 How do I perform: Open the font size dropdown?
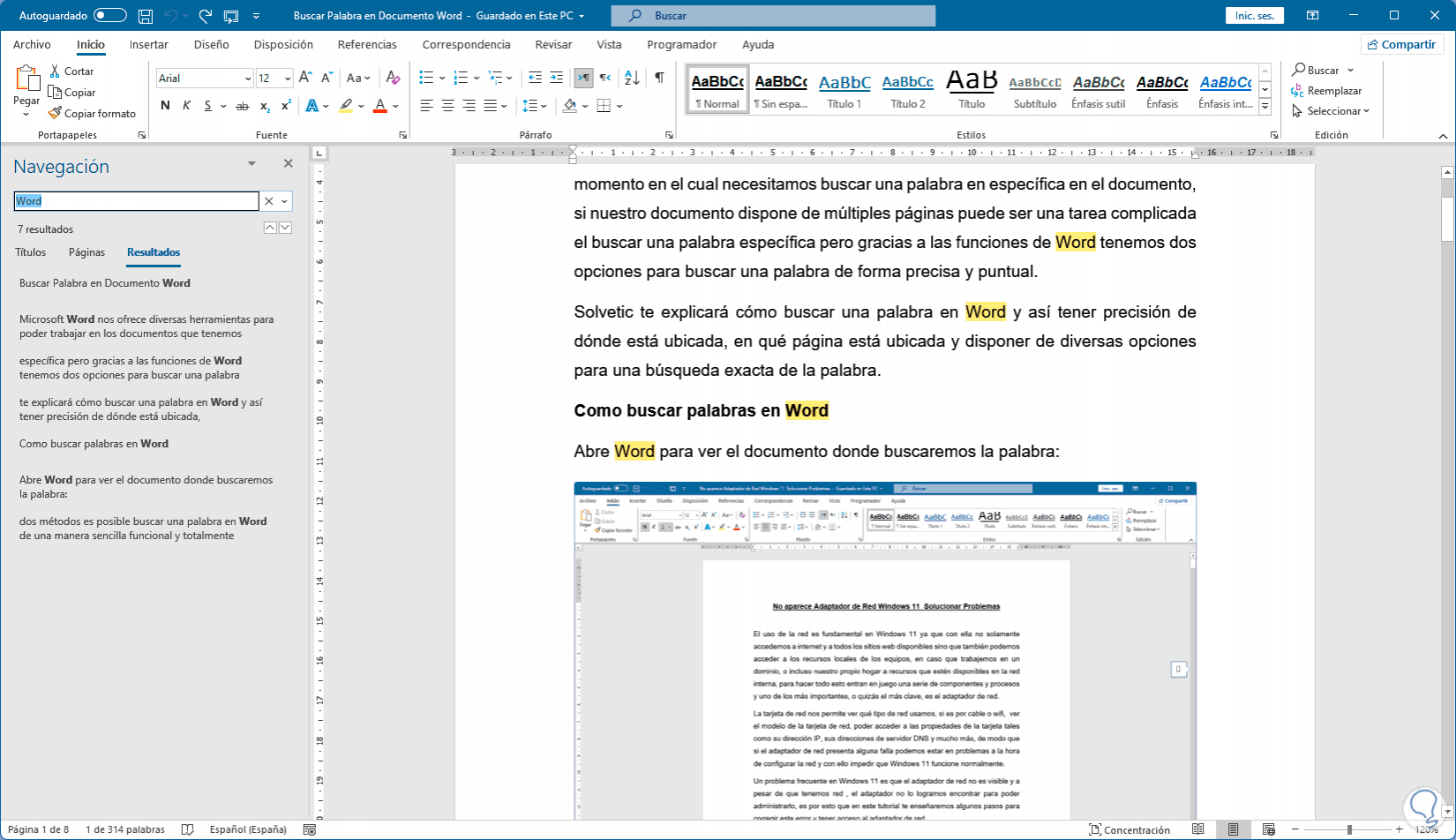288,79
